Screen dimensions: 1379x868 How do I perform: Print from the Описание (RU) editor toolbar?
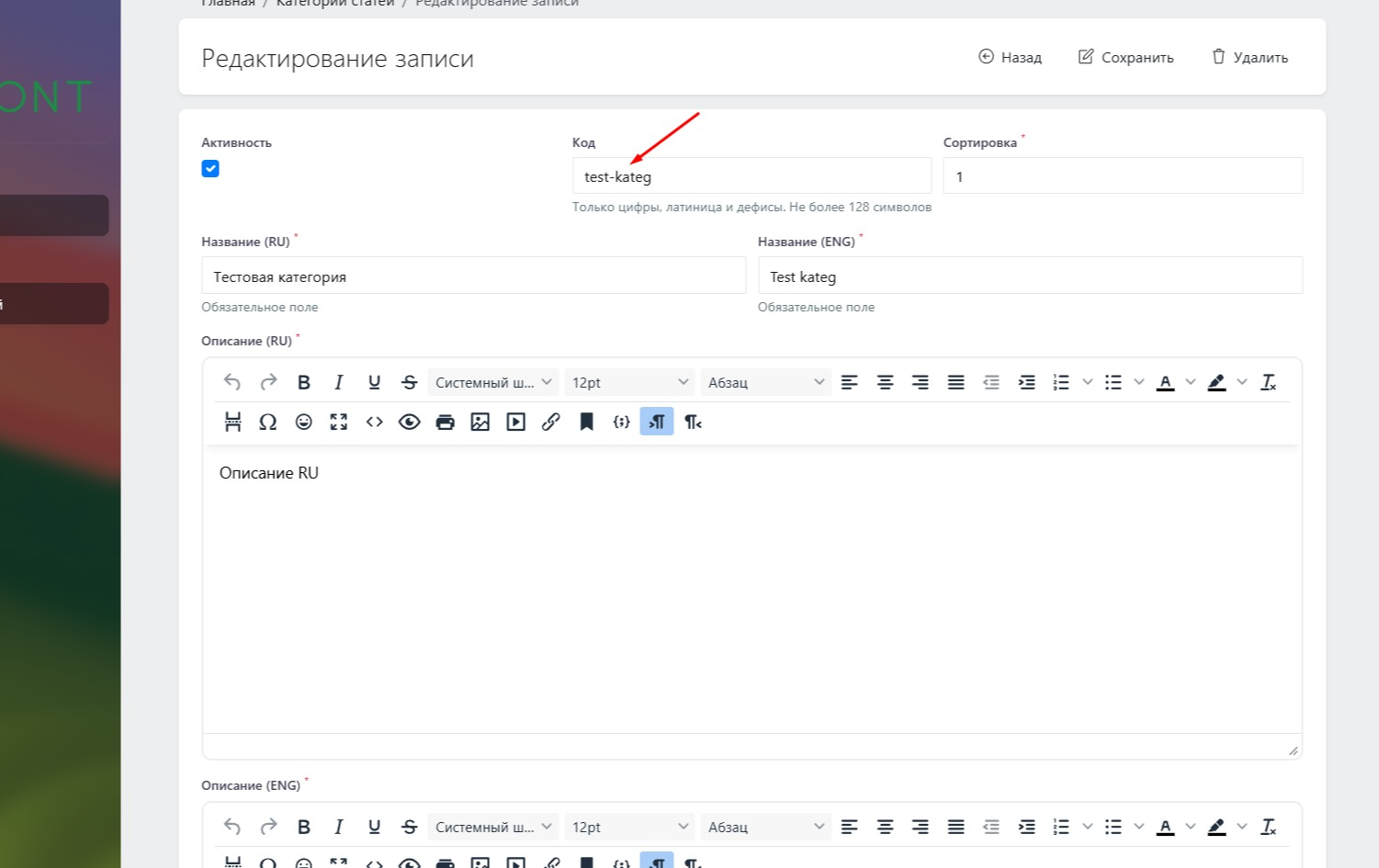(x=445, y=423)
